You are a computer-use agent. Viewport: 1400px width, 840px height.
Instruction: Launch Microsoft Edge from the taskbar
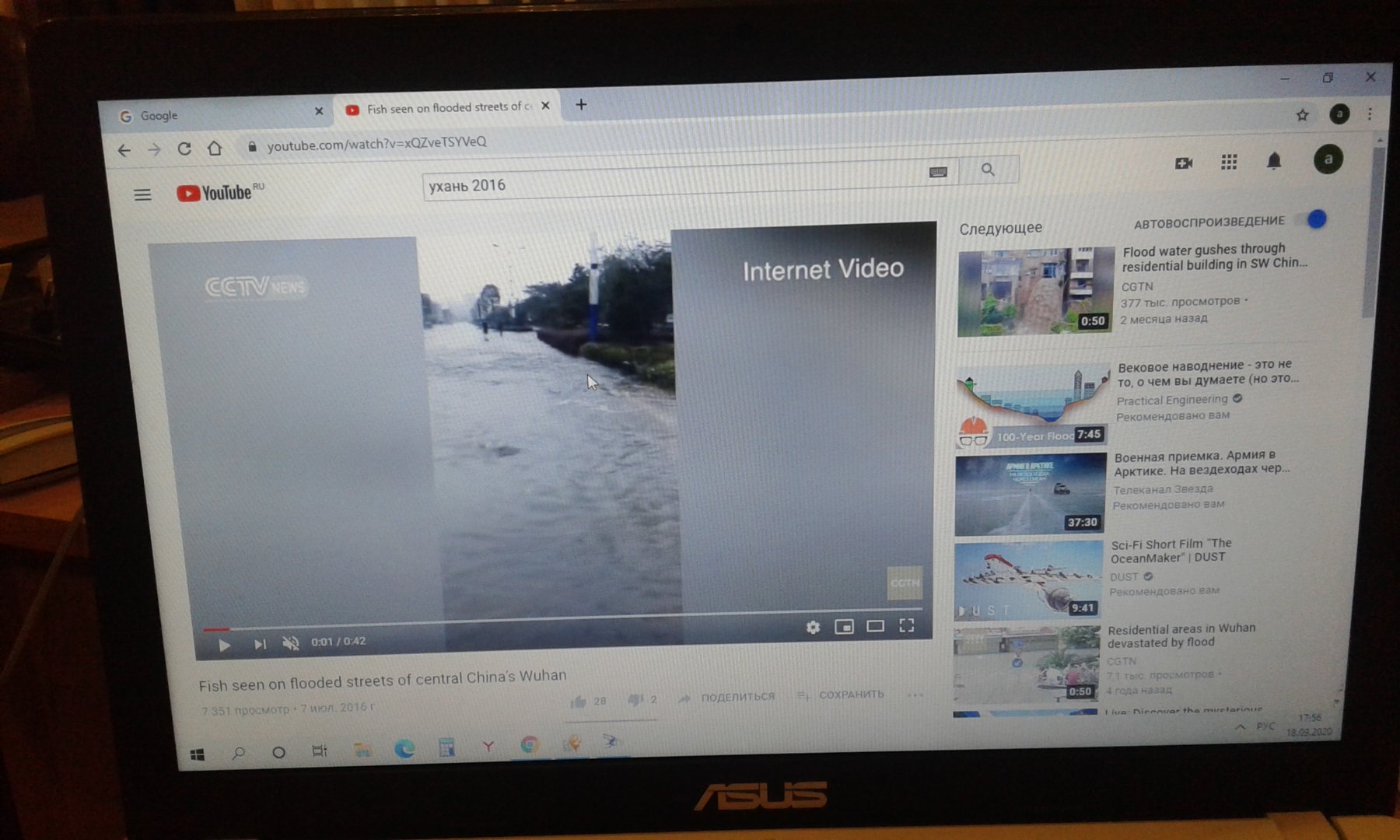(404, 749)
